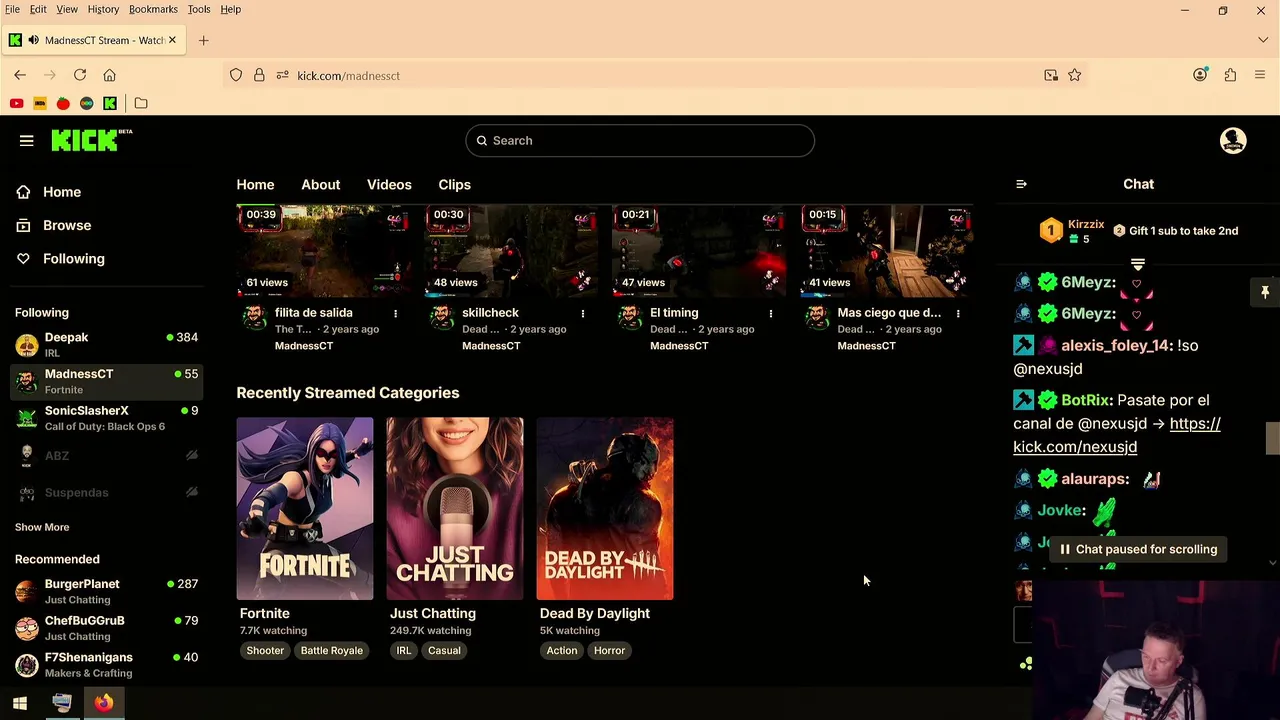Click the Casual tag
1280x720 pixels.
pos(444,651)
